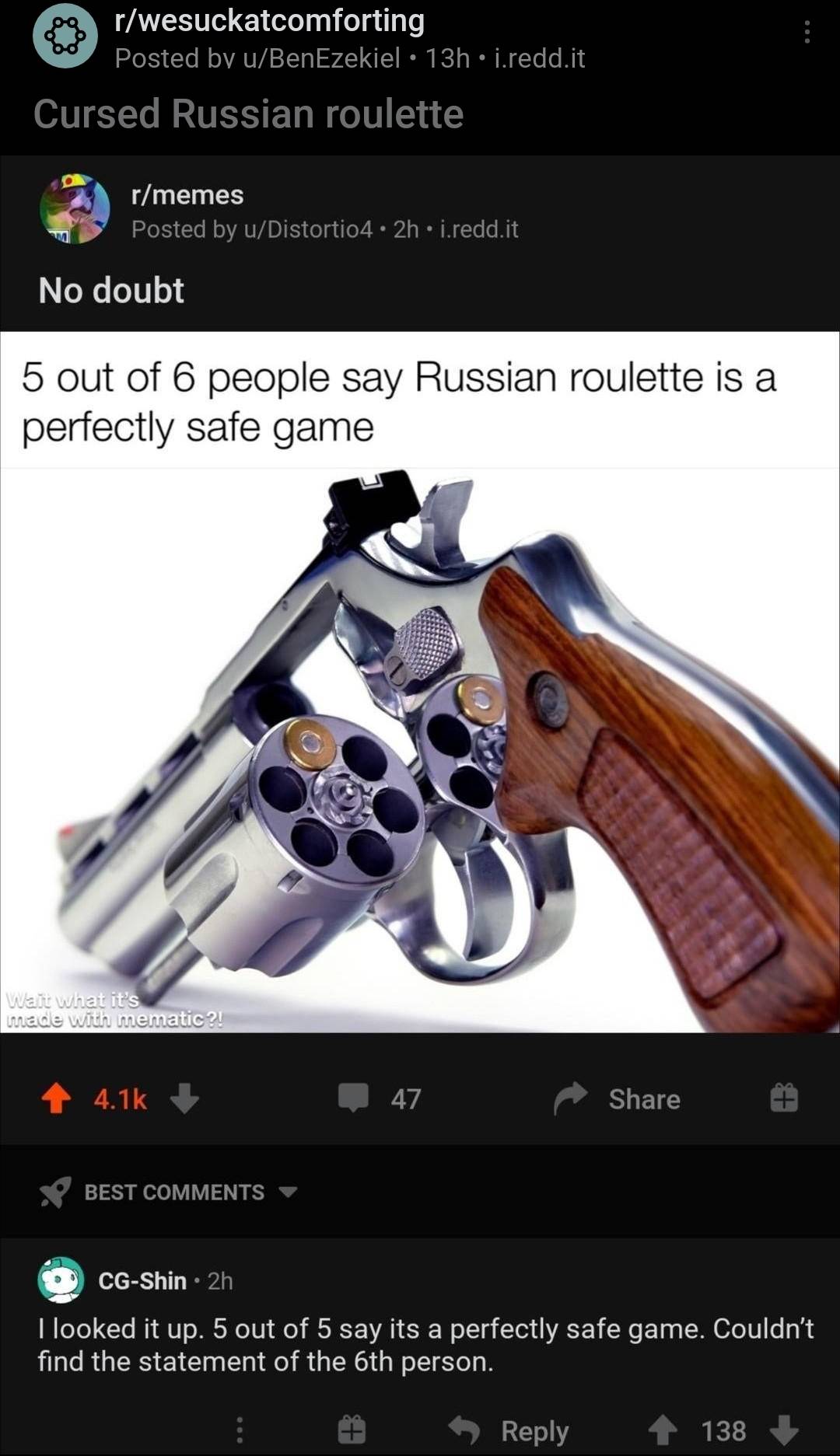Downvote the Cursed Russian roulette post
This screenshot has height=1456, width=840.
click(x=184, y=1098)
